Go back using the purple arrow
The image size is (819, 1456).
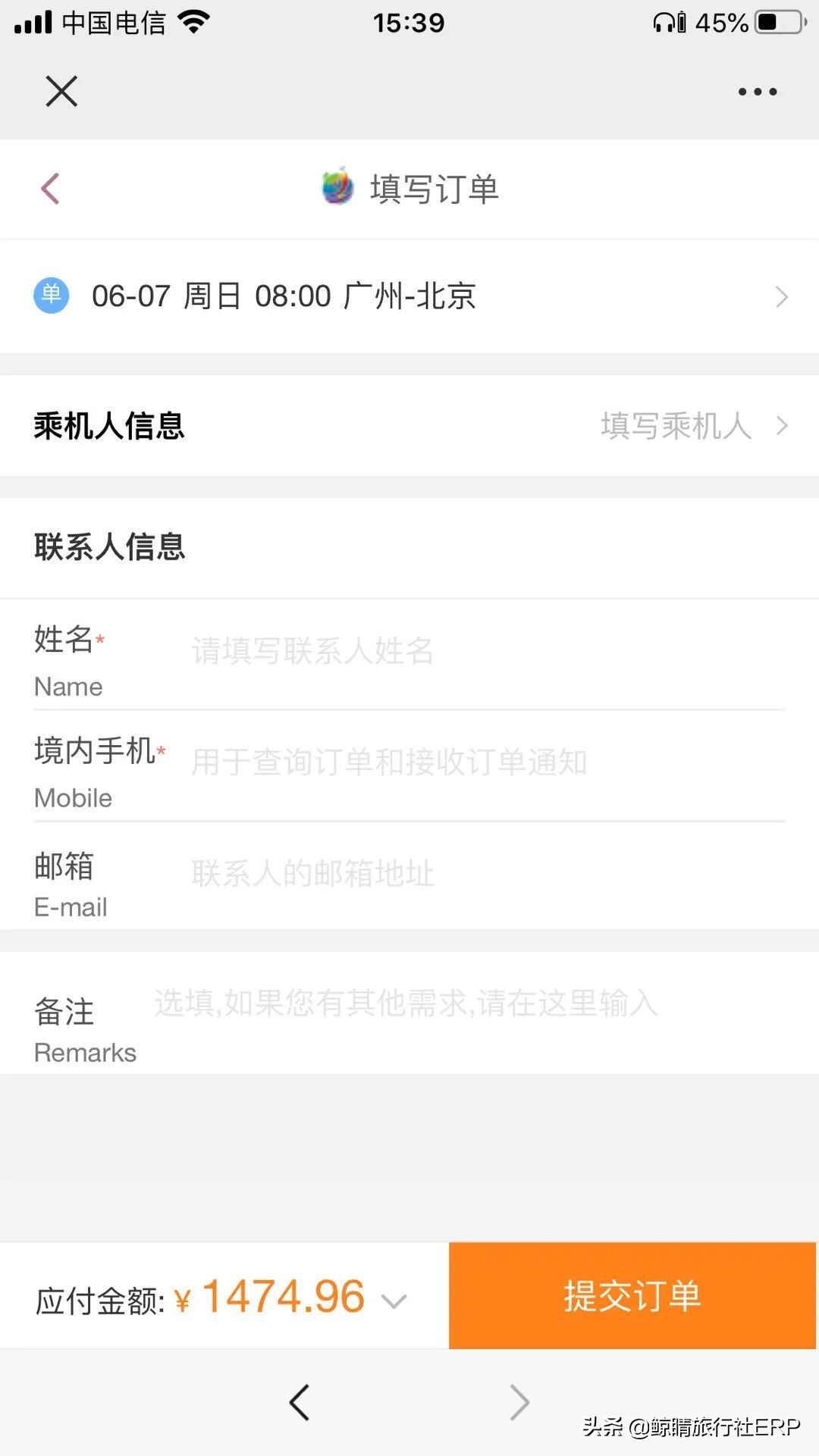[50, 189]
